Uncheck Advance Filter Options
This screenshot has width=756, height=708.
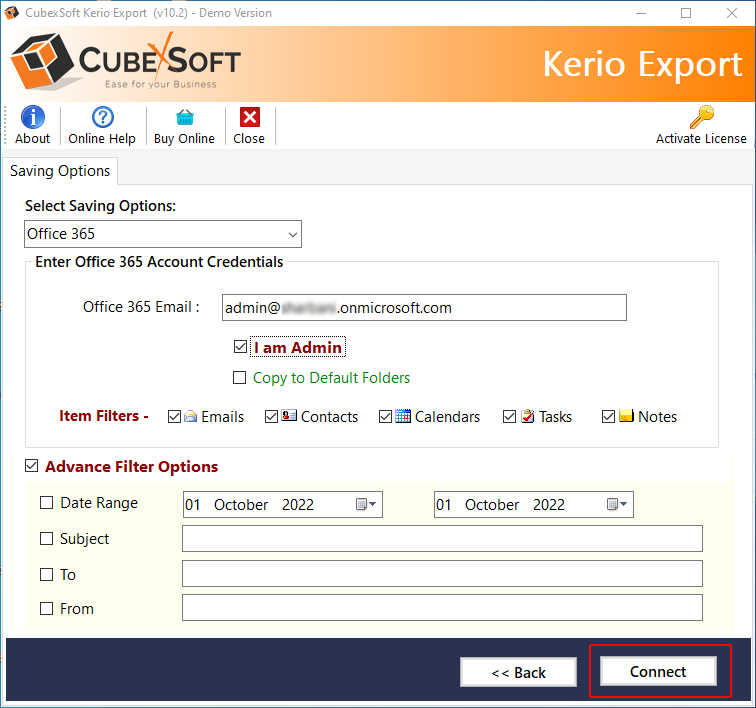point(32,466)
